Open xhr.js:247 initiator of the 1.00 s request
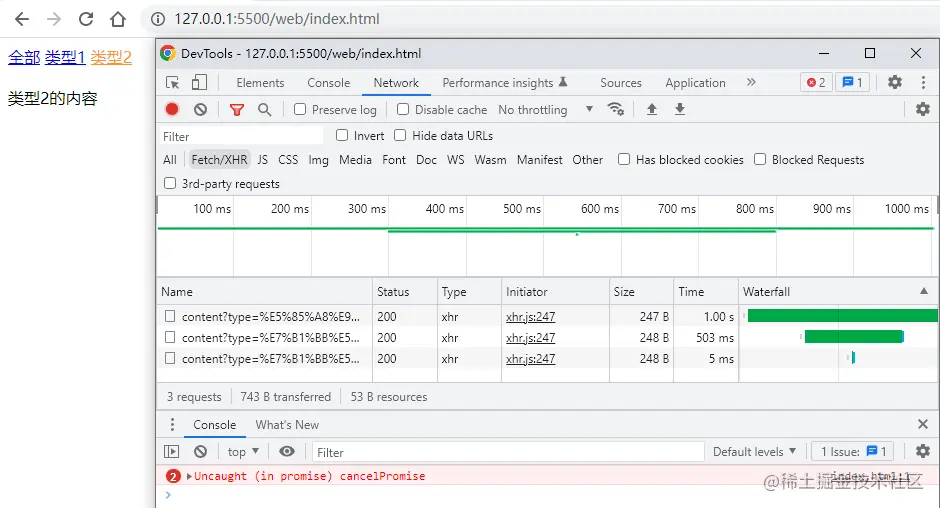The height and width of the screenshot is (508, 940). (531, 317)
